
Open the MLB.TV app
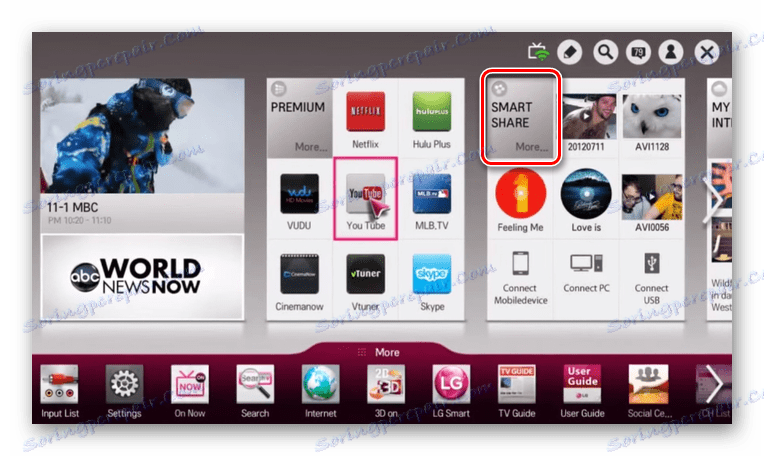tap(431, 200)
